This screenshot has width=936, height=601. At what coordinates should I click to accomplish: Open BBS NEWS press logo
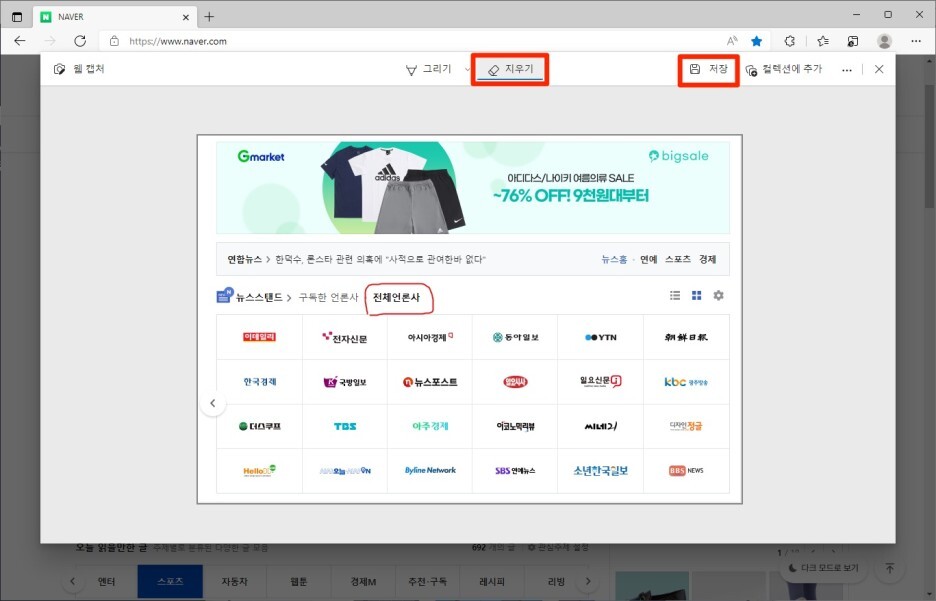pos(686,470)
